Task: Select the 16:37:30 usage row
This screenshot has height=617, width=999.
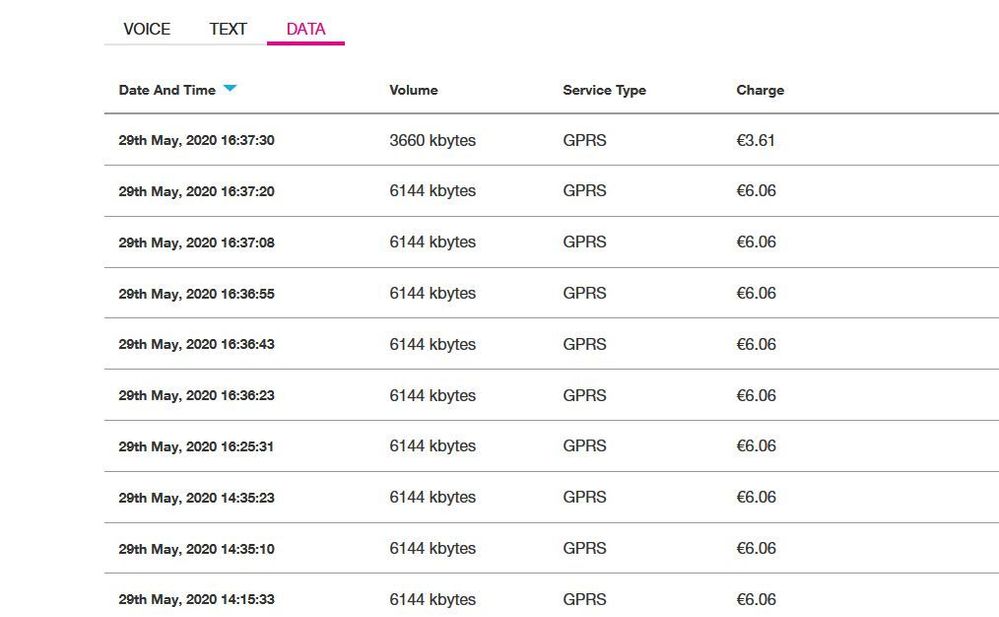Action: tap(551, 140)
